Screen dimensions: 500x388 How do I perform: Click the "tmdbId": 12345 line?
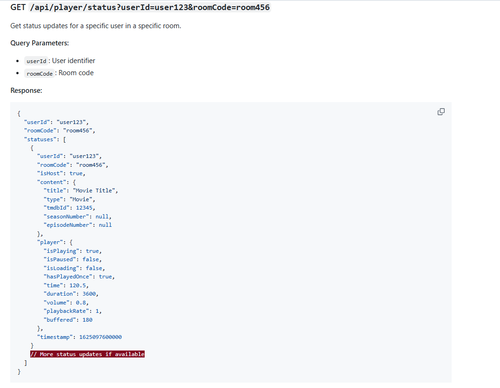pyautogui.click(x=69, y=208)
